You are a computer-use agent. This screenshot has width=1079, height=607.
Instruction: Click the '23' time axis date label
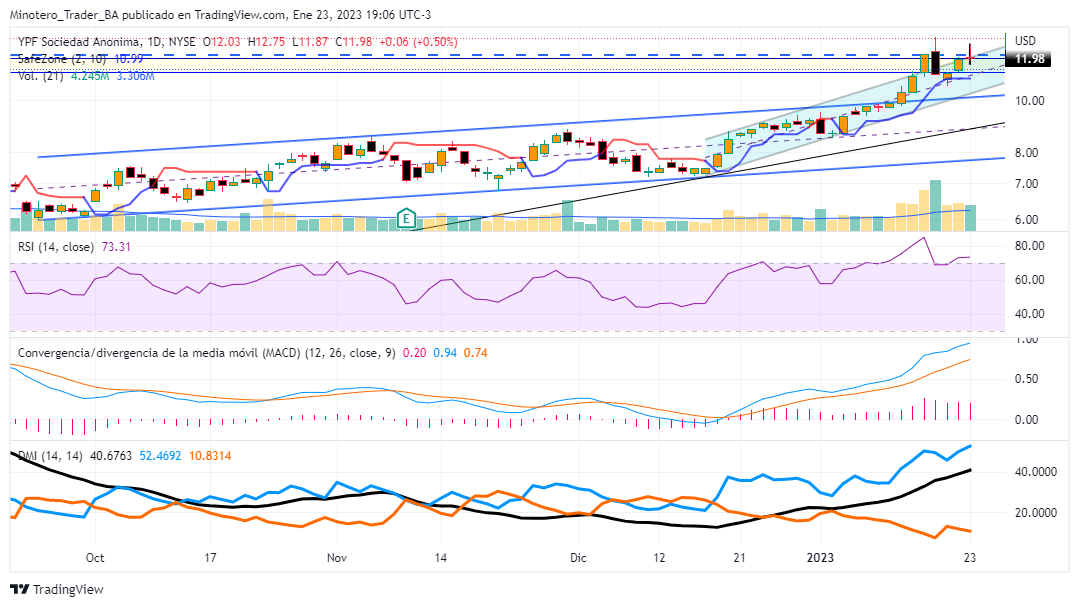tap(970, 557)
